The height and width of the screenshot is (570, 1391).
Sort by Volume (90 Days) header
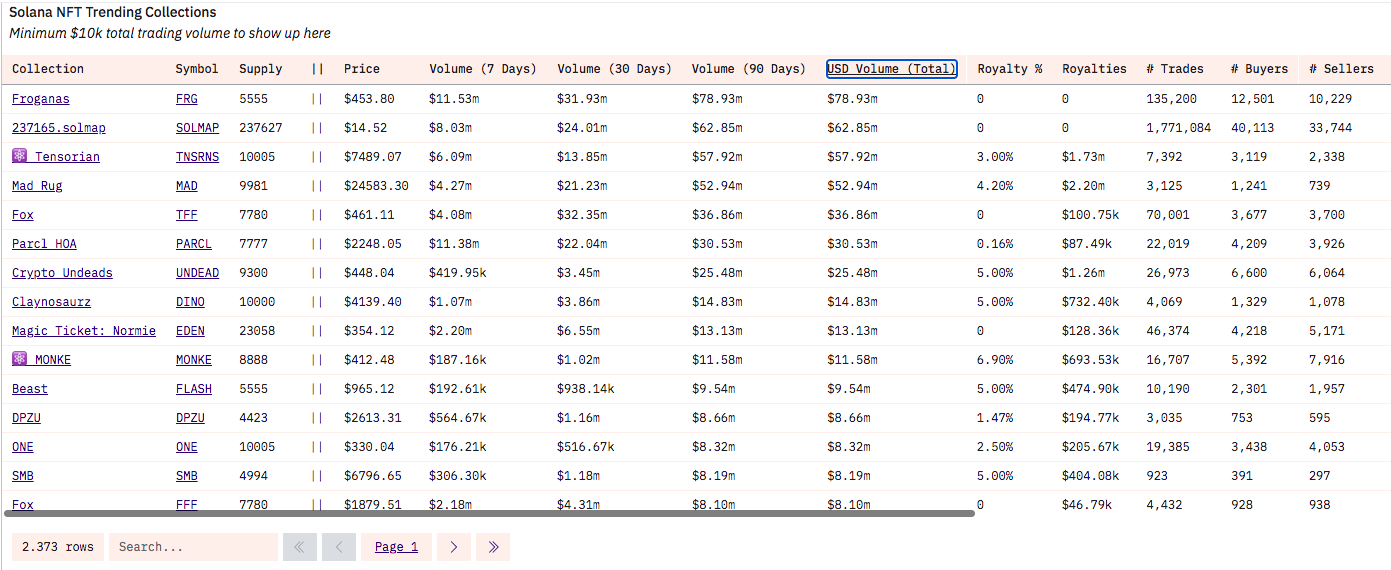click(x=749, y=69)
